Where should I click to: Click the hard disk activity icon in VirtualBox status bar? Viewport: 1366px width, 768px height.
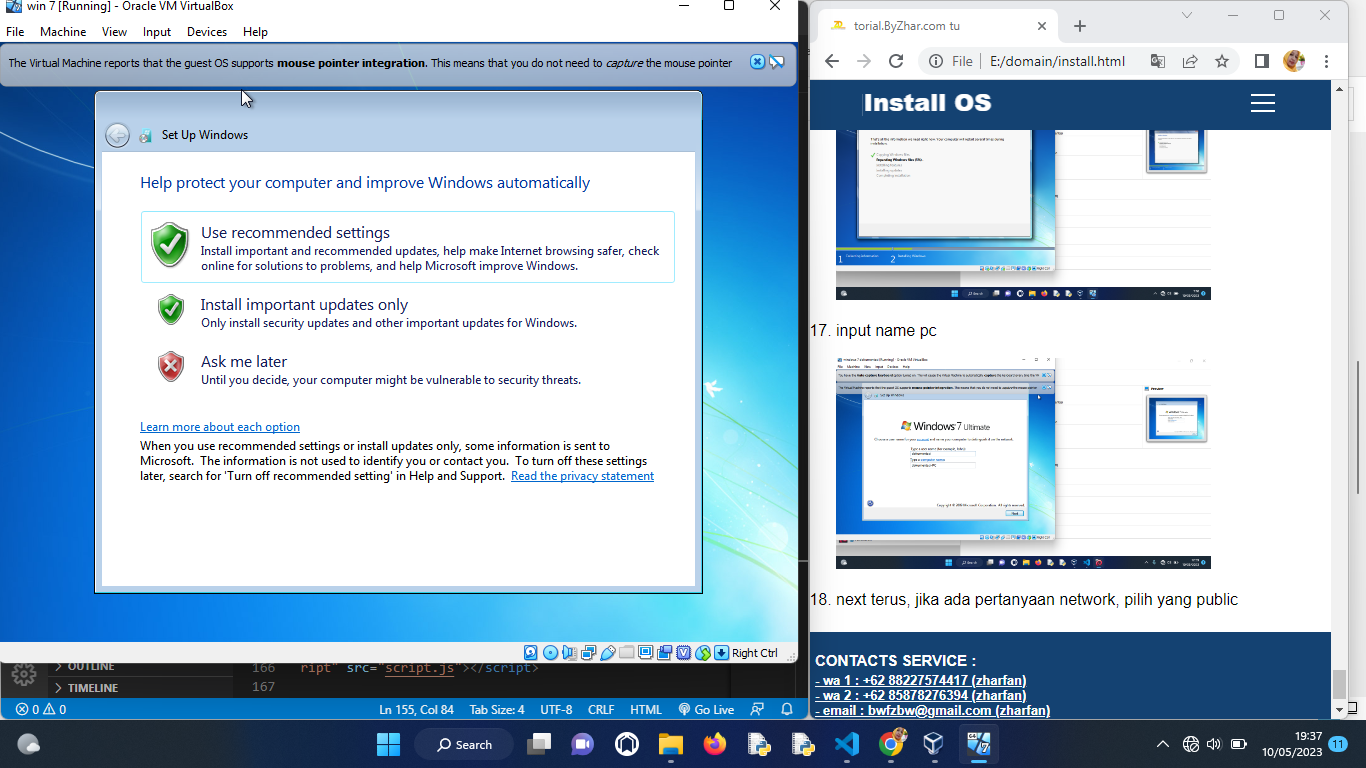pyautogui.click(x=530, y=653)
